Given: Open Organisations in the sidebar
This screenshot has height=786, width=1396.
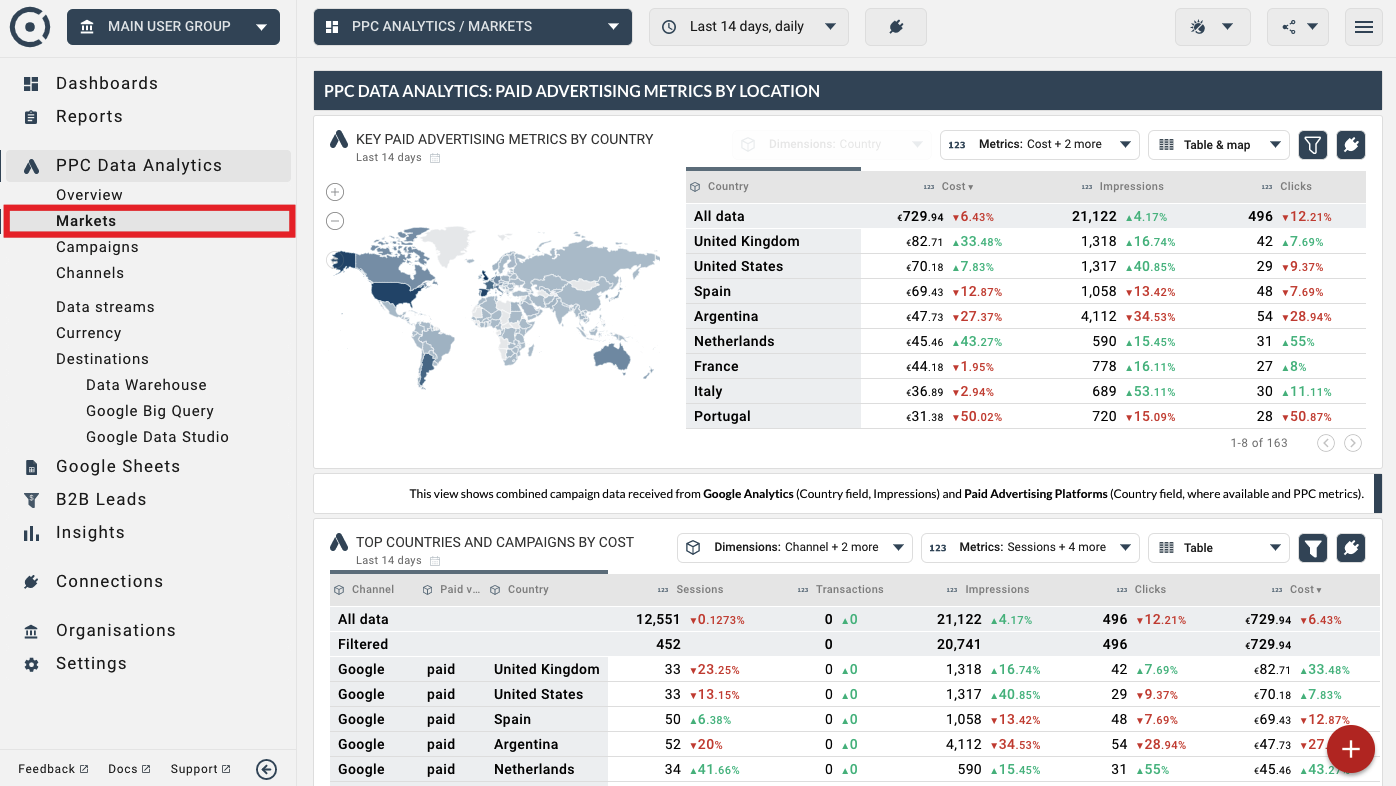Looking at the screenshot, I should 116,631.
